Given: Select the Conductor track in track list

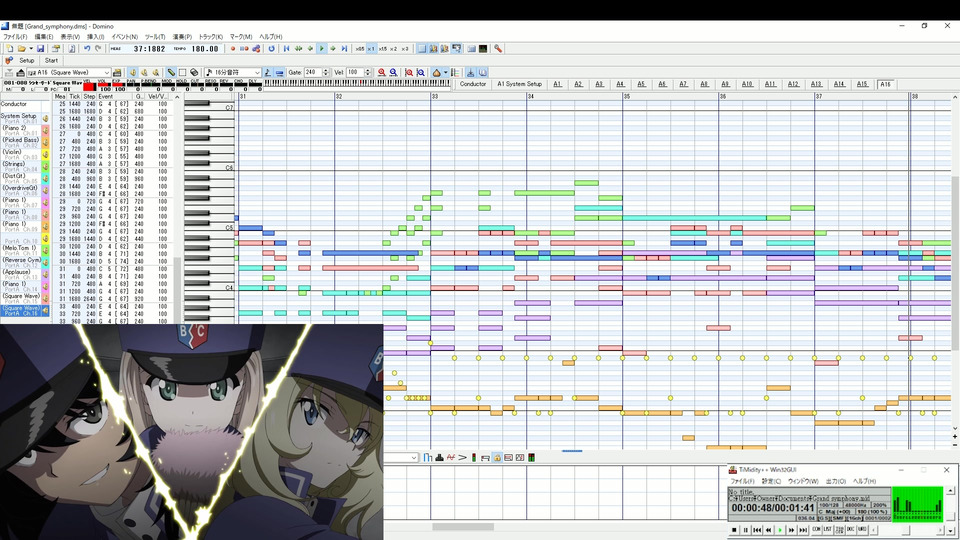Looking at the screenshot, I should [21, 104].
